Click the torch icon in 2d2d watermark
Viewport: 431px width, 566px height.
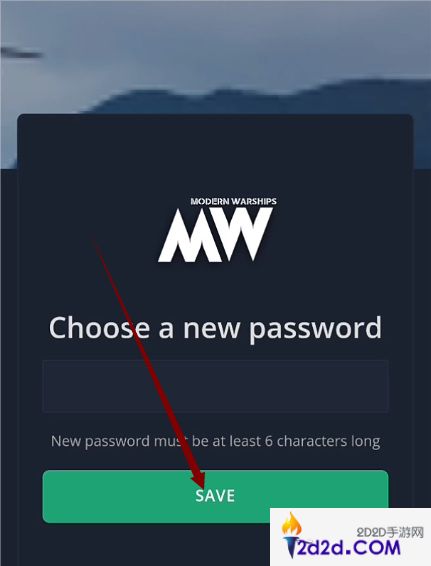[x=291, y=535]
